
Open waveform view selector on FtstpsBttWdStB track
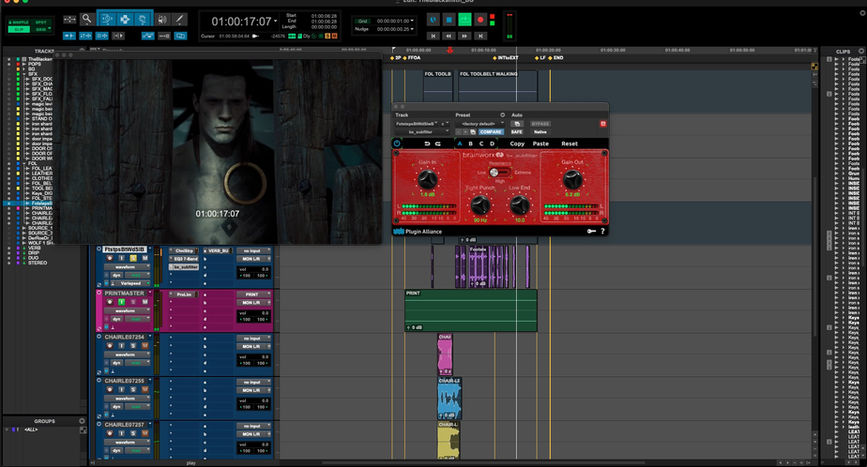point(127,267)
